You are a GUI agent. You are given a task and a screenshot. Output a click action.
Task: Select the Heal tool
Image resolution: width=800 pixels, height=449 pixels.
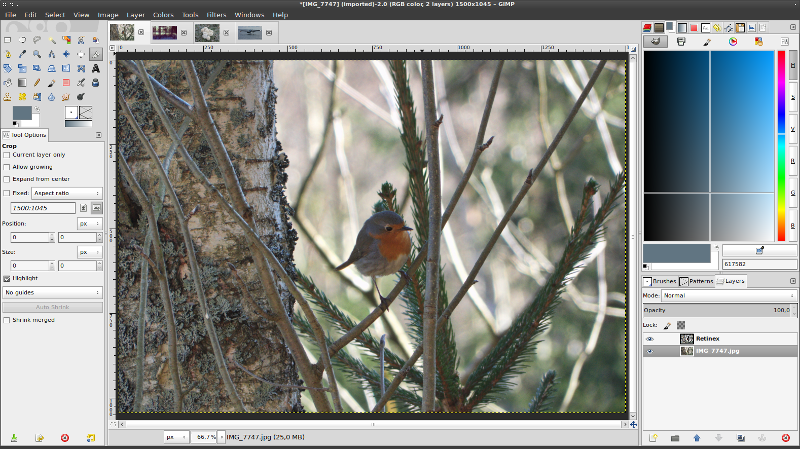click(22, 97)
